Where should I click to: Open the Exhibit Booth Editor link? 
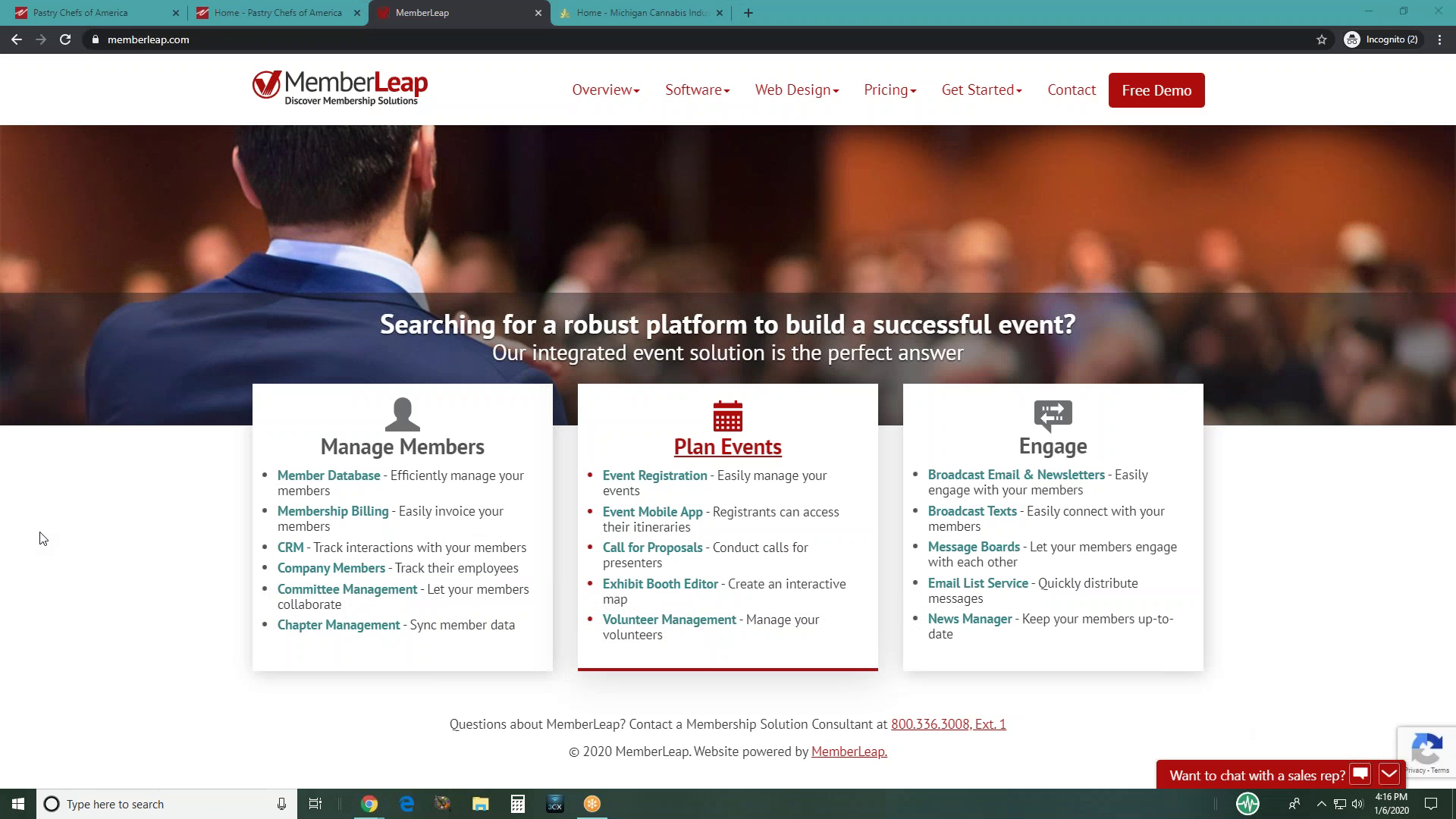[660, 584]
